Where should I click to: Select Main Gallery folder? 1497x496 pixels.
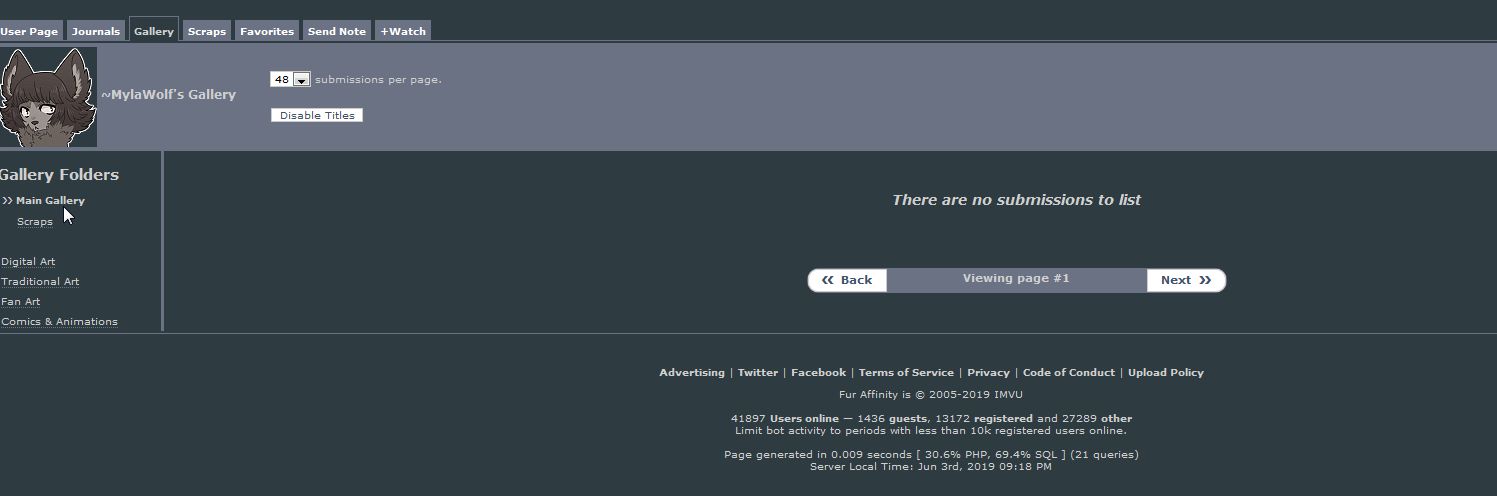[x=50, y=201]
